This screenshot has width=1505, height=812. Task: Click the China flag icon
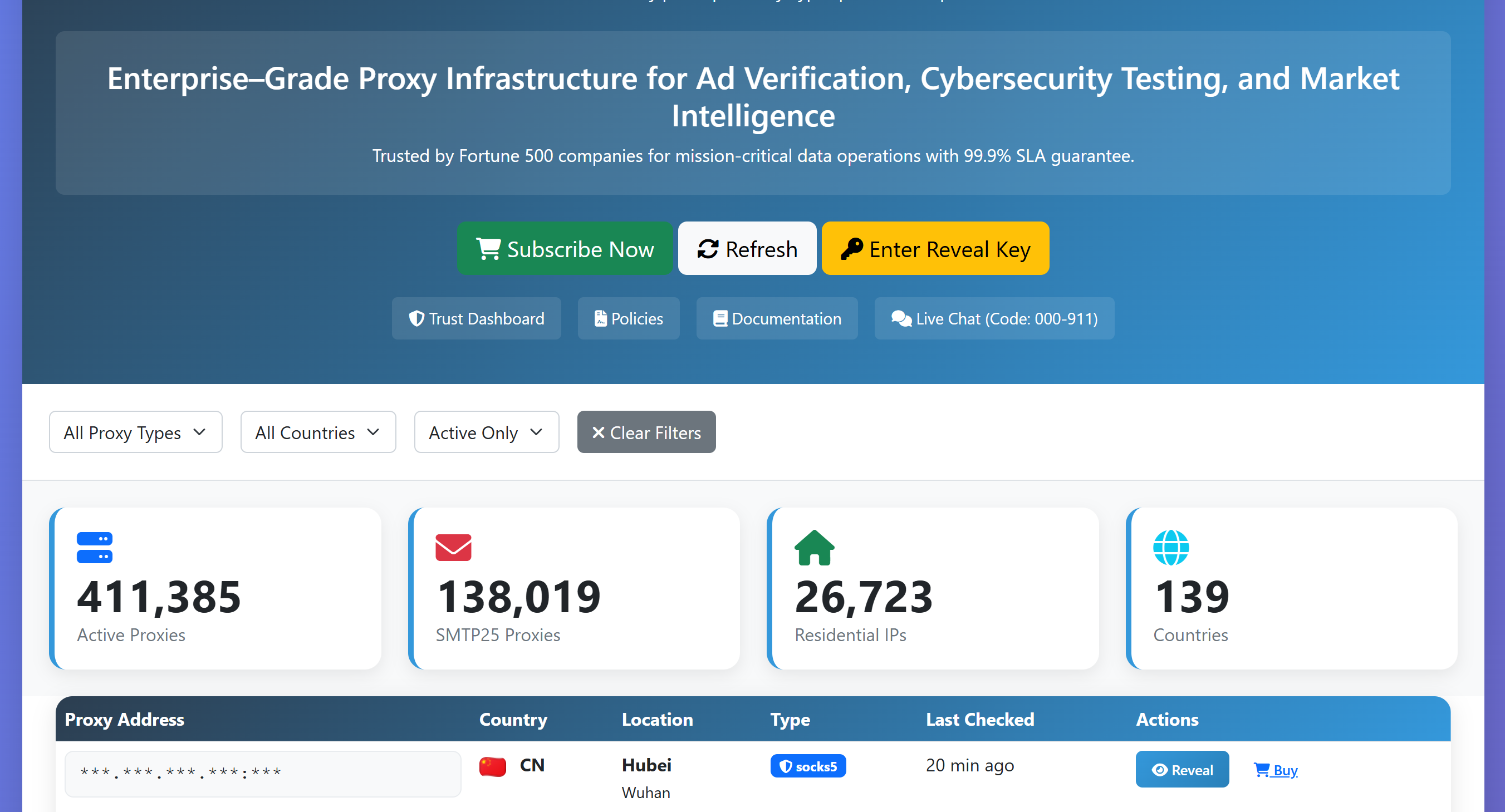pyautogui.click(x=492, y=766)
